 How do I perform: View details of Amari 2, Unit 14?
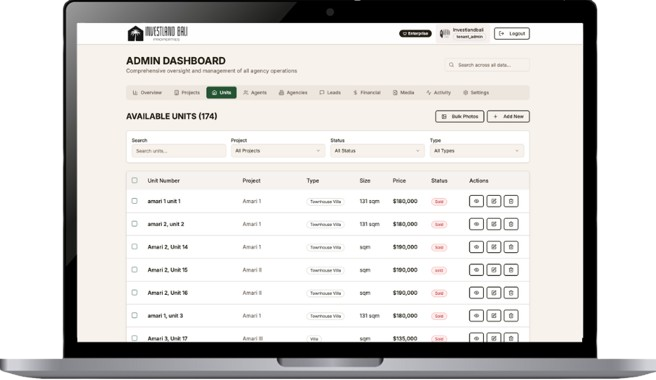(476, 247)
